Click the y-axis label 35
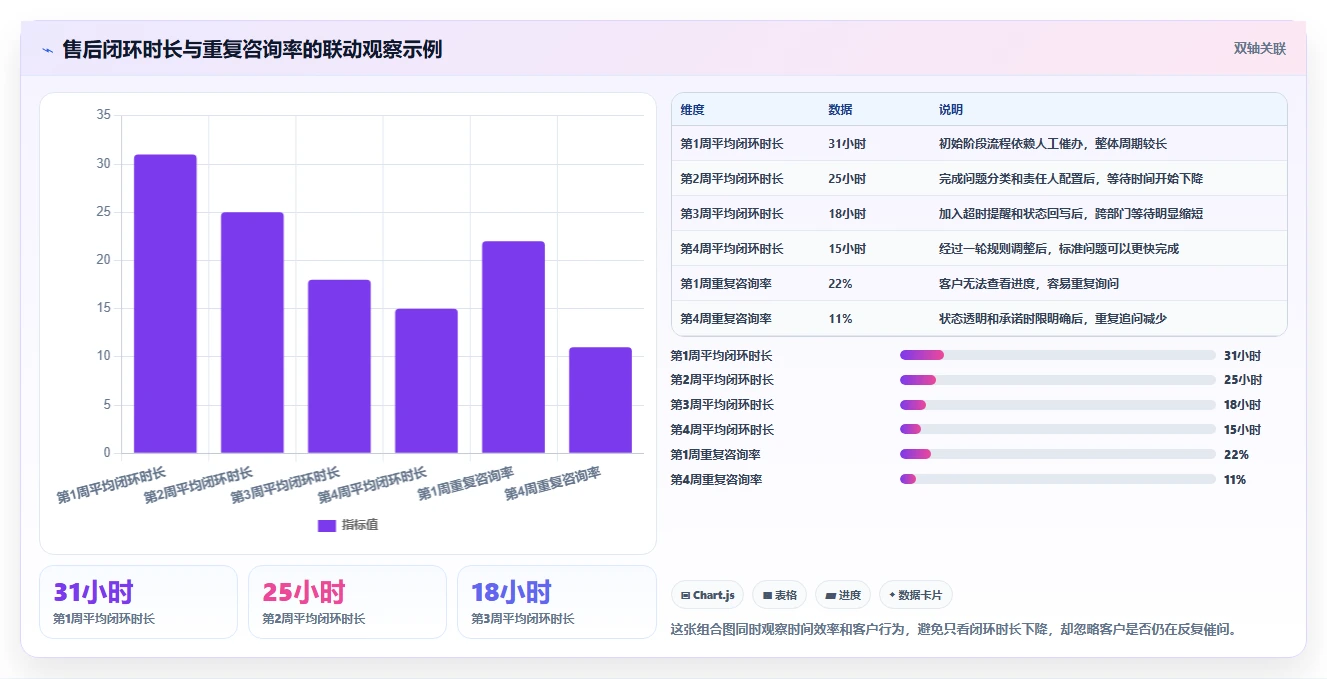 point(103,115)
